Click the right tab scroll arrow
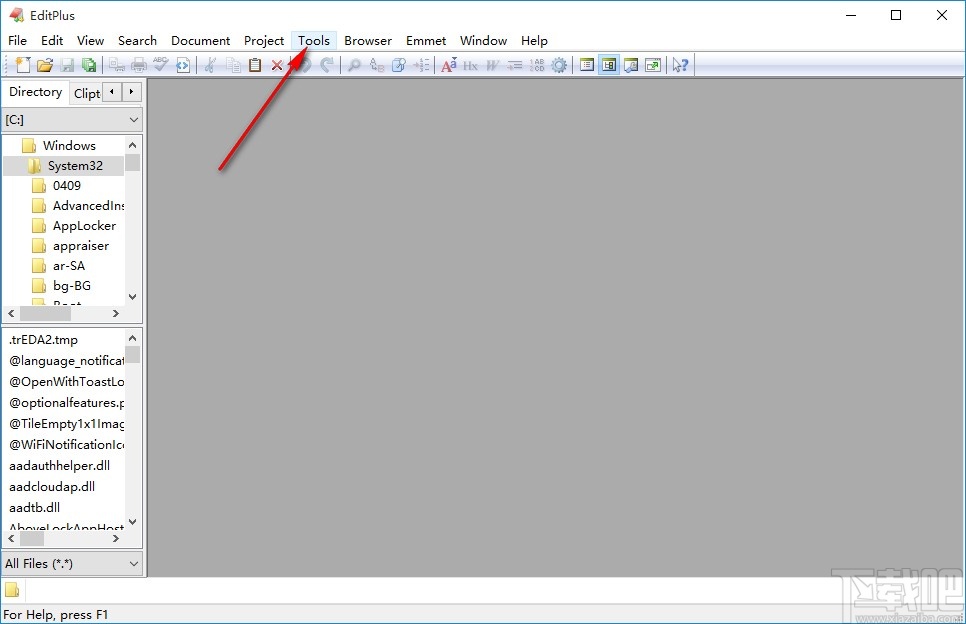The image size is (966, 624). point(131,92)
